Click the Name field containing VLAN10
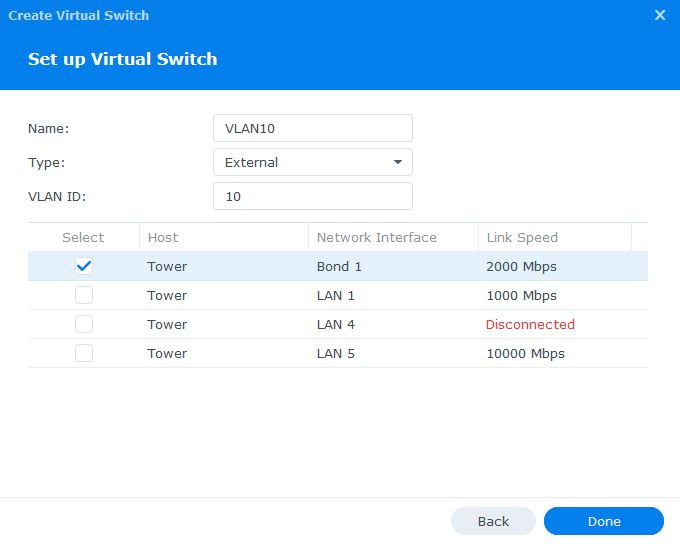 pyautogui.click(x=312, y=128)
